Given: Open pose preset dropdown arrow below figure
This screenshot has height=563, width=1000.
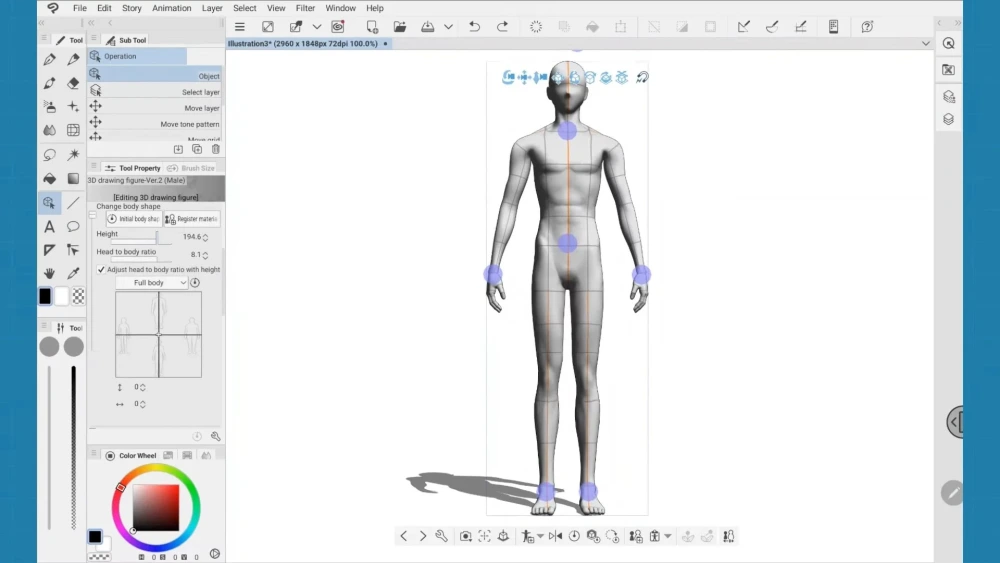Looking at the screenshot, I should 540,536.
